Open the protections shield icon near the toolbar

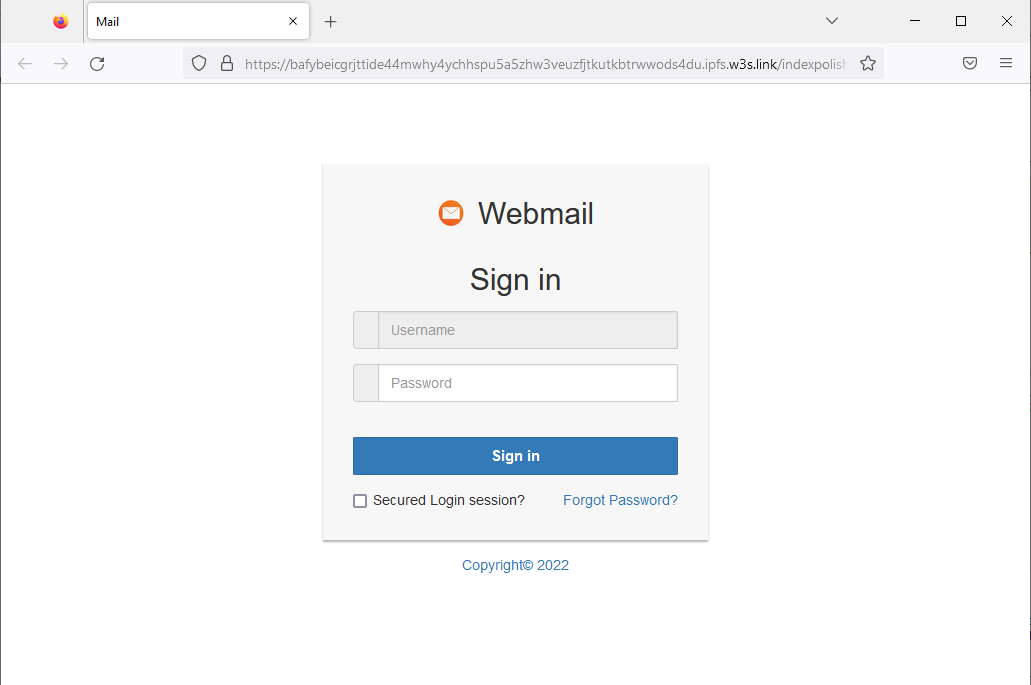[x=969, y=62]
